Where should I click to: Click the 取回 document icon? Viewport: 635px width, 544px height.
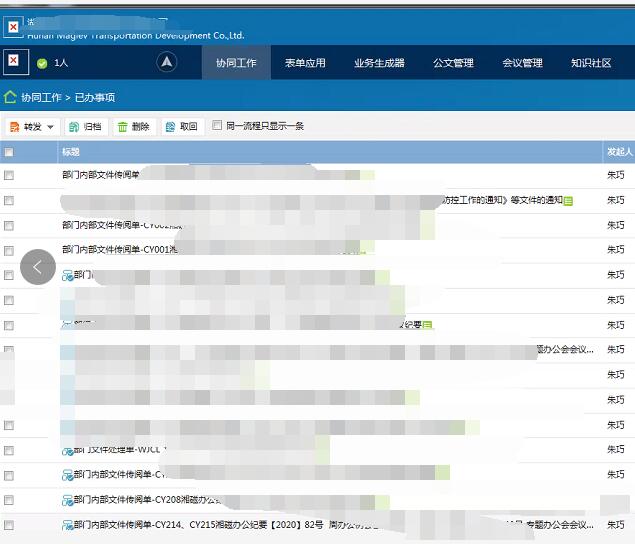click(170, 127)
